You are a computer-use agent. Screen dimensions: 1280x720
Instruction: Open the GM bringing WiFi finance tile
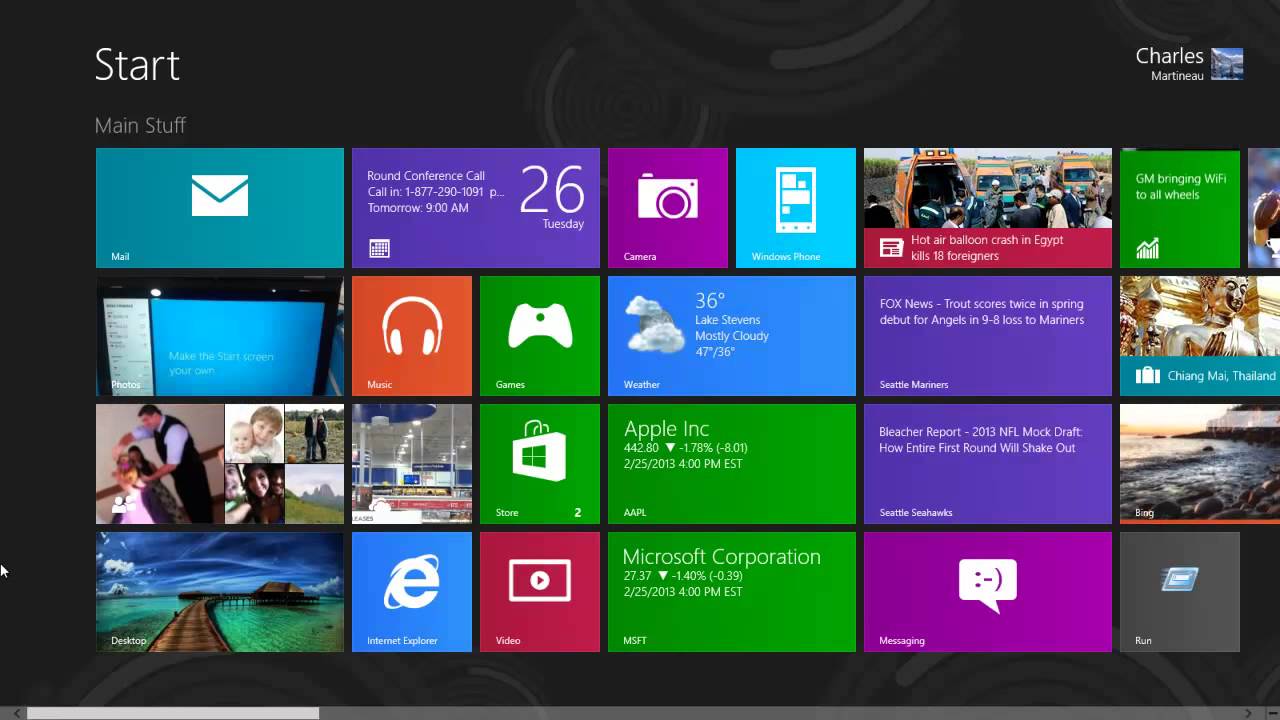pos(1180,208)
